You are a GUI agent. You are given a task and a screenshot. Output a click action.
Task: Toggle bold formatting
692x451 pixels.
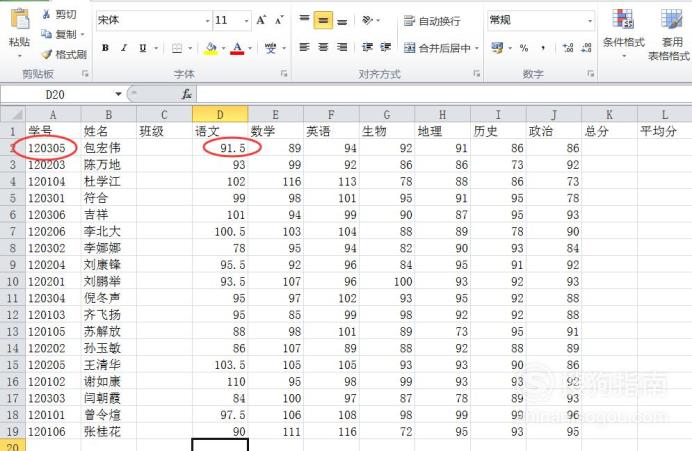click(x=105, y=48)
